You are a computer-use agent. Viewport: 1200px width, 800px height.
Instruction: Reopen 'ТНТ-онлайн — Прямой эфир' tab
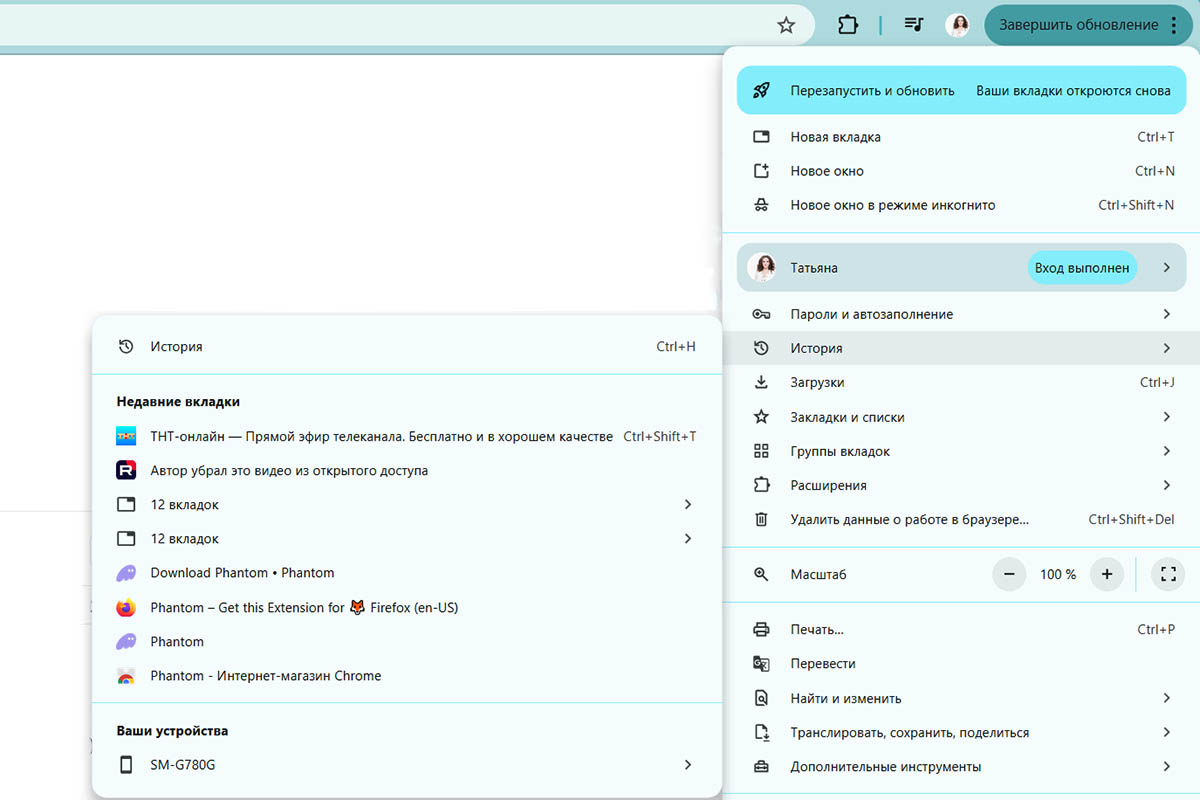(x=406, y=436)
